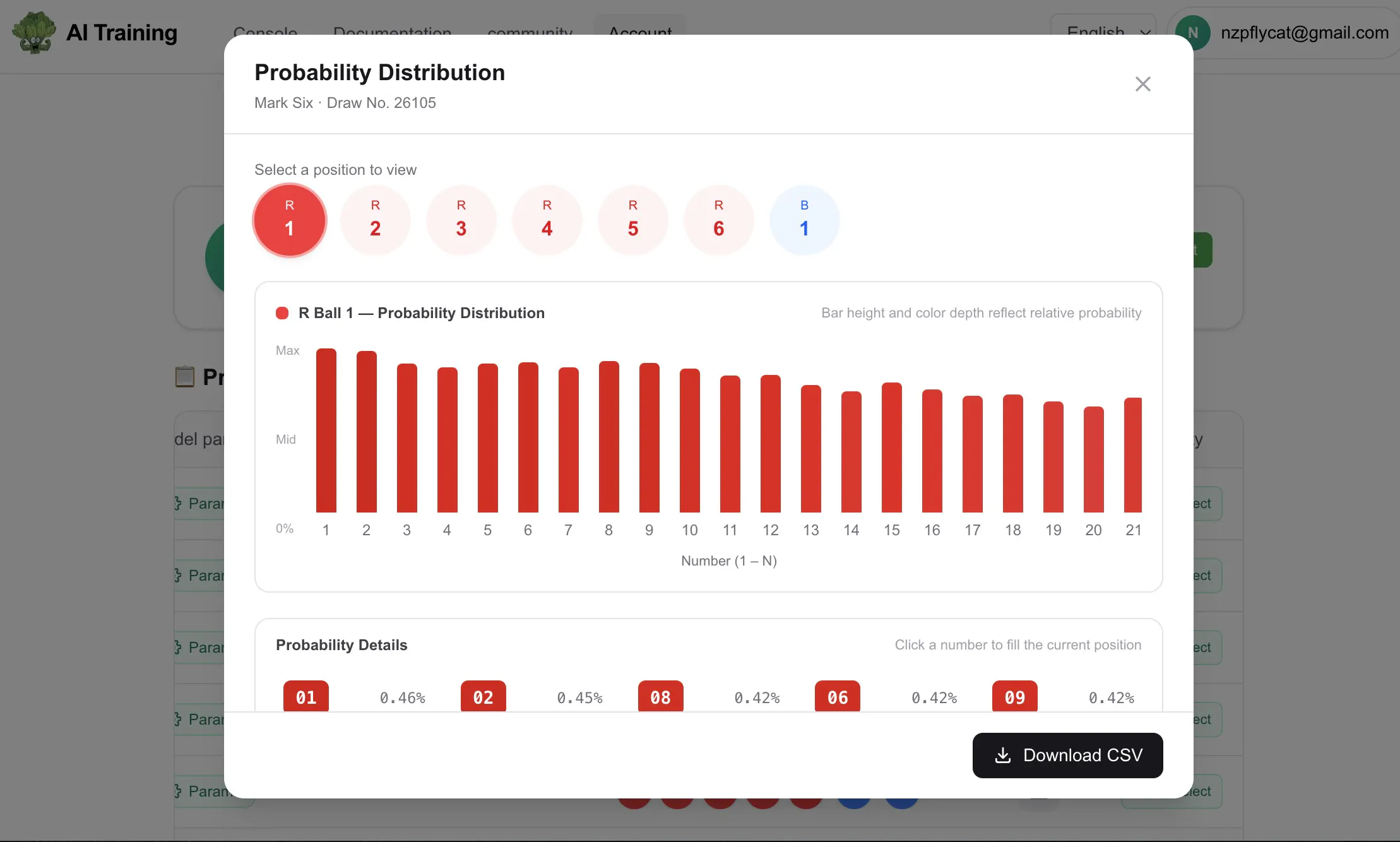Click the chart bar for number 12

771,444
